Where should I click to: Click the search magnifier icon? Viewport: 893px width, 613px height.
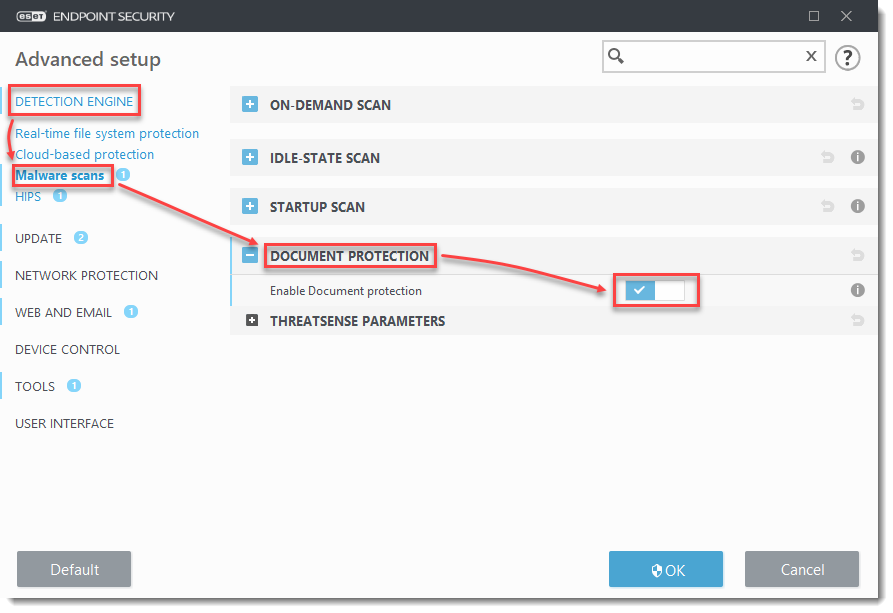[615, 57]
